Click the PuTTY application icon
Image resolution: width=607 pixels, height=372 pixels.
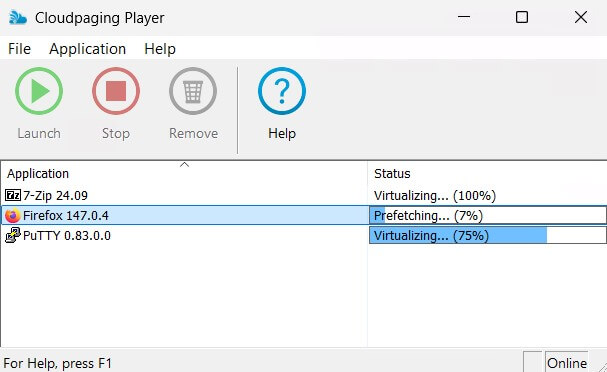13,235
